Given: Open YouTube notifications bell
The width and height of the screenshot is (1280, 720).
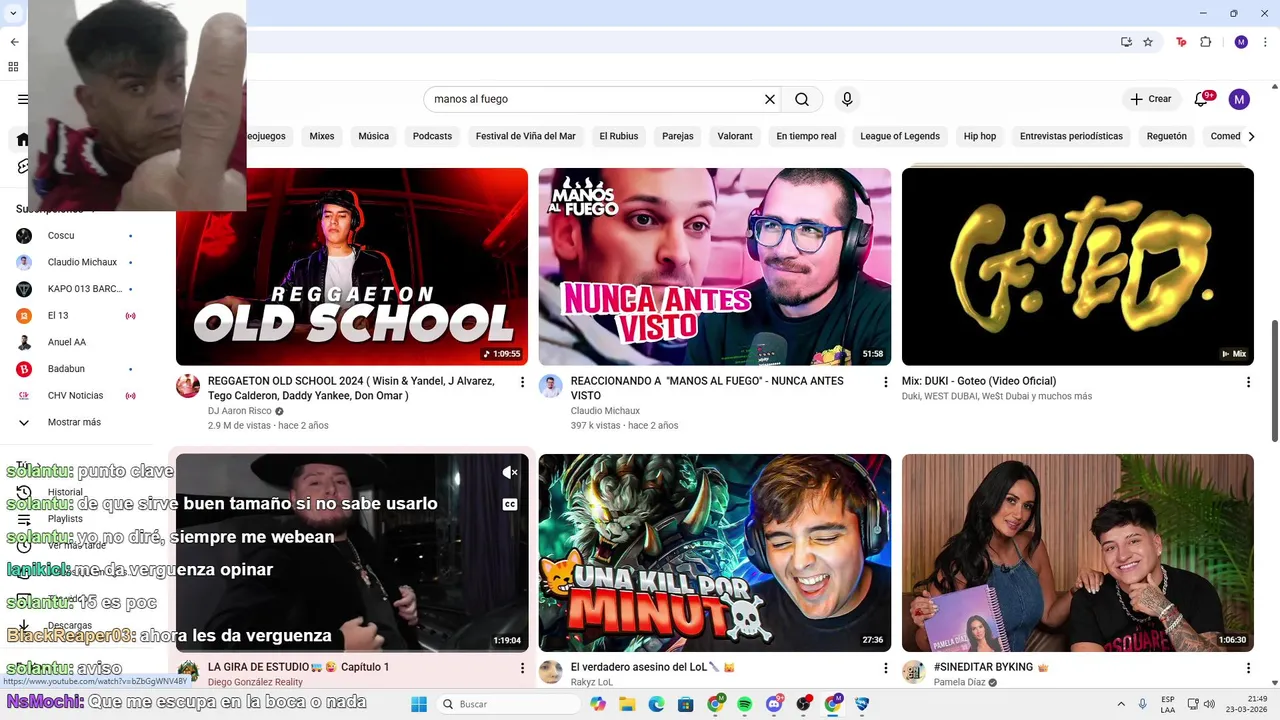Looking at the screenshot, I should [1201, 99].
